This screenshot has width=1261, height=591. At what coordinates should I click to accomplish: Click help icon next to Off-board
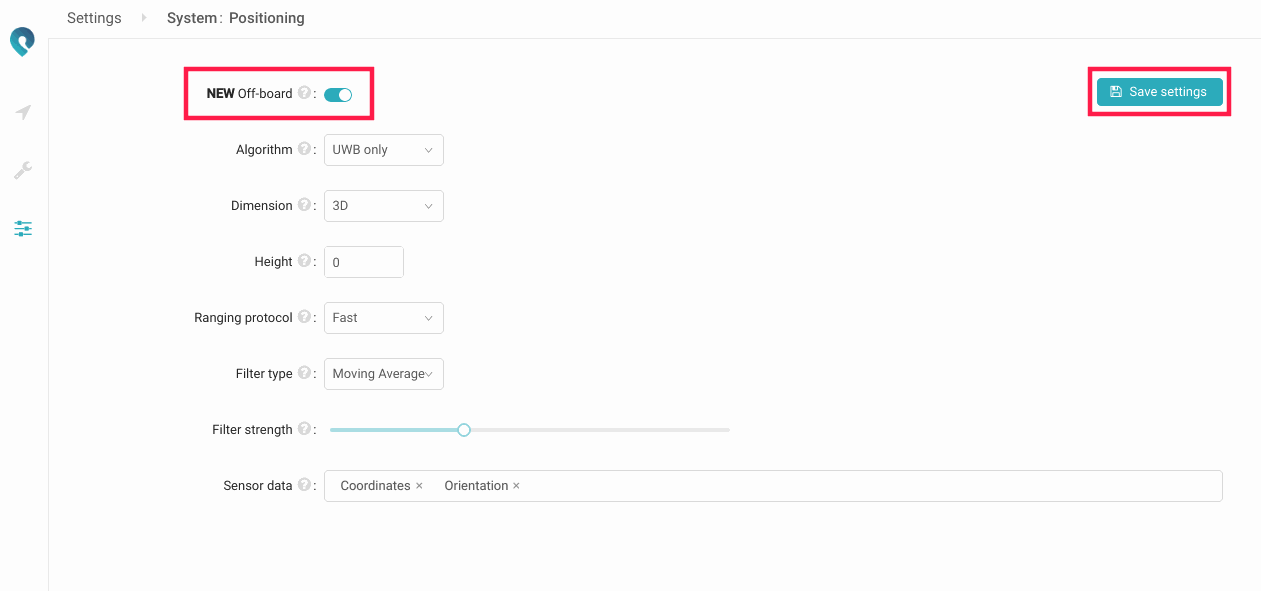point(304,93)
